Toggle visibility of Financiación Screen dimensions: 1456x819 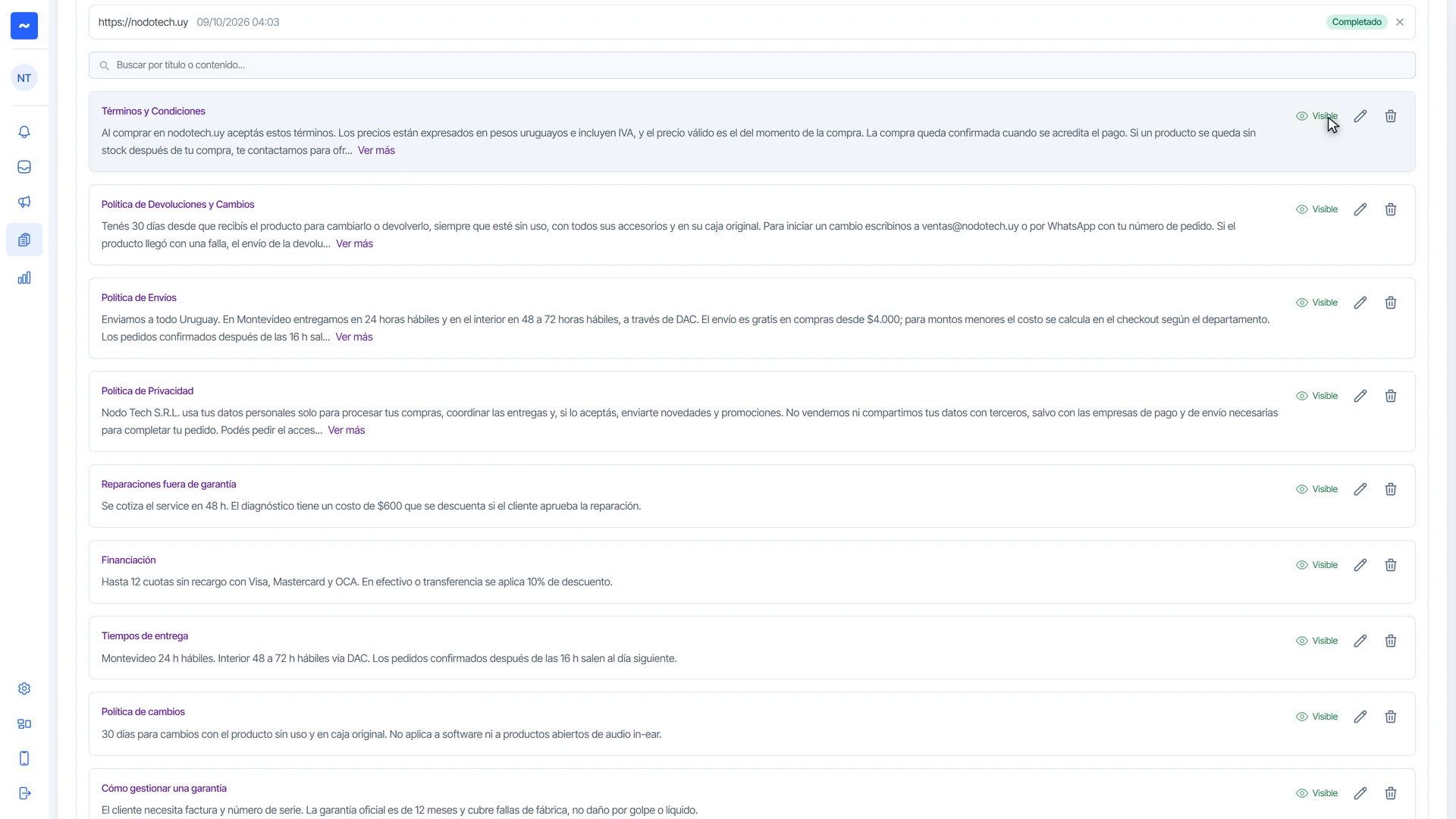(1317, 565)
